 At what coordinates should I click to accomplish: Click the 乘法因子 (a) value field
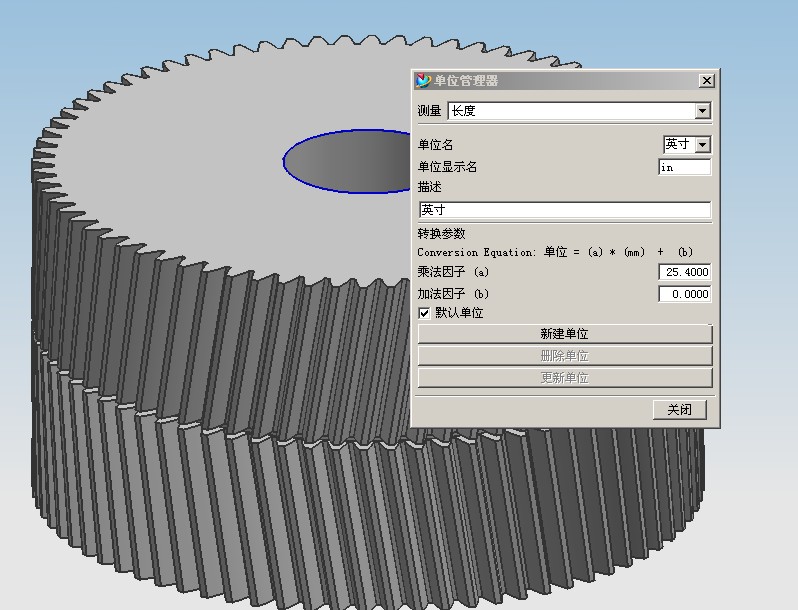point(685,272)
